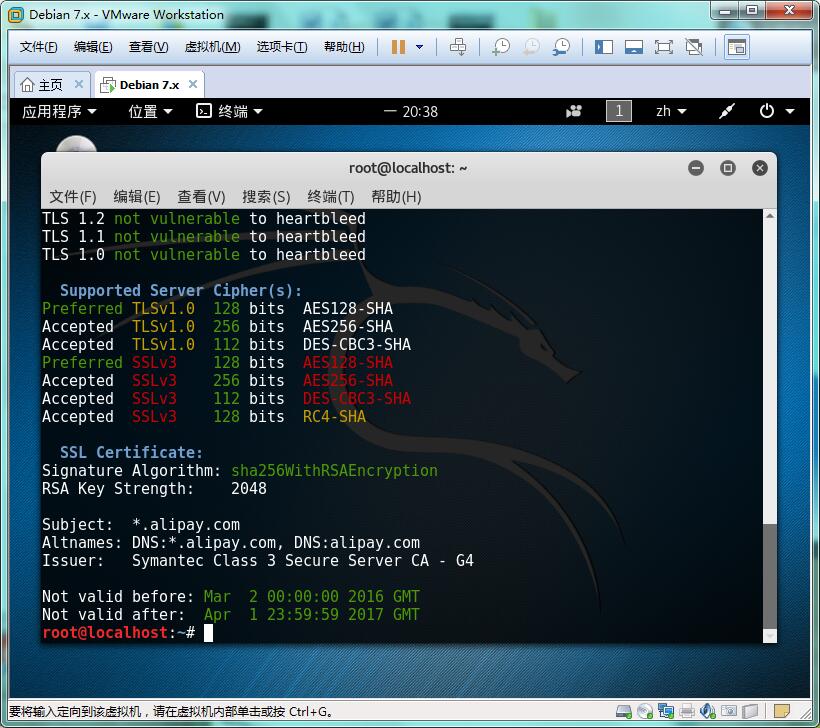Click the gray removable device status icon

[x=750, y=711]
